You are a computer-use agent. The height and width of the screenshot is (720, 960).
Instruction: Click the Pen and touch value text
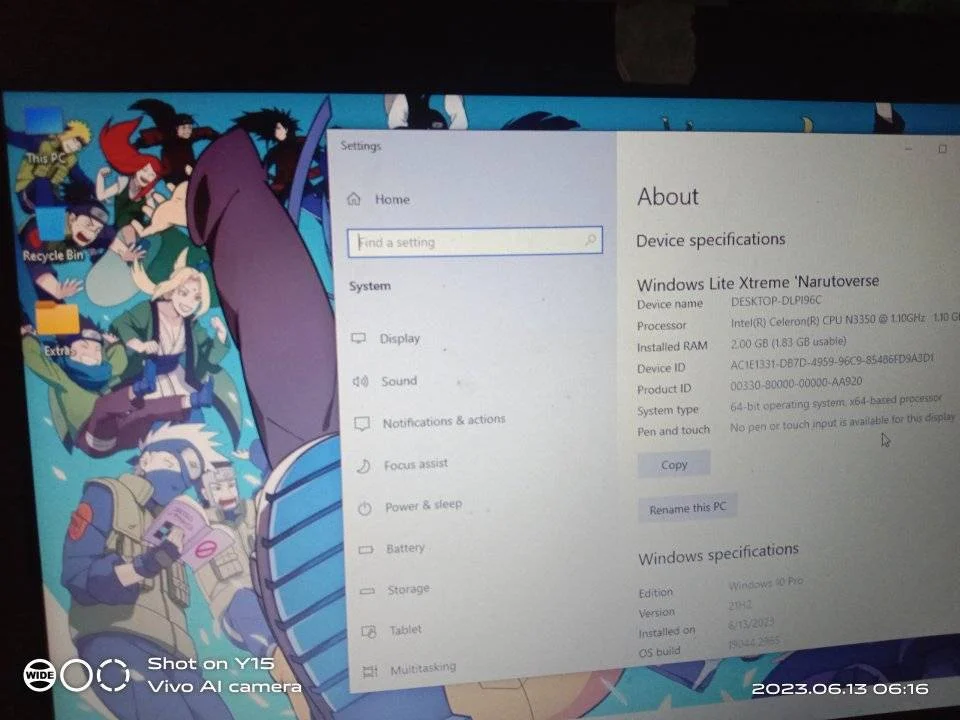[842, 422]
